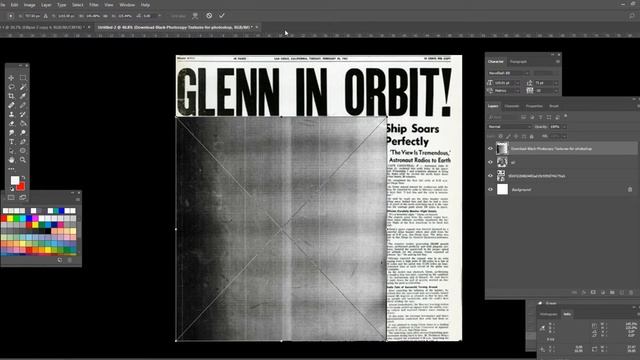Select the Healing Brush tool

coord(11,105)
